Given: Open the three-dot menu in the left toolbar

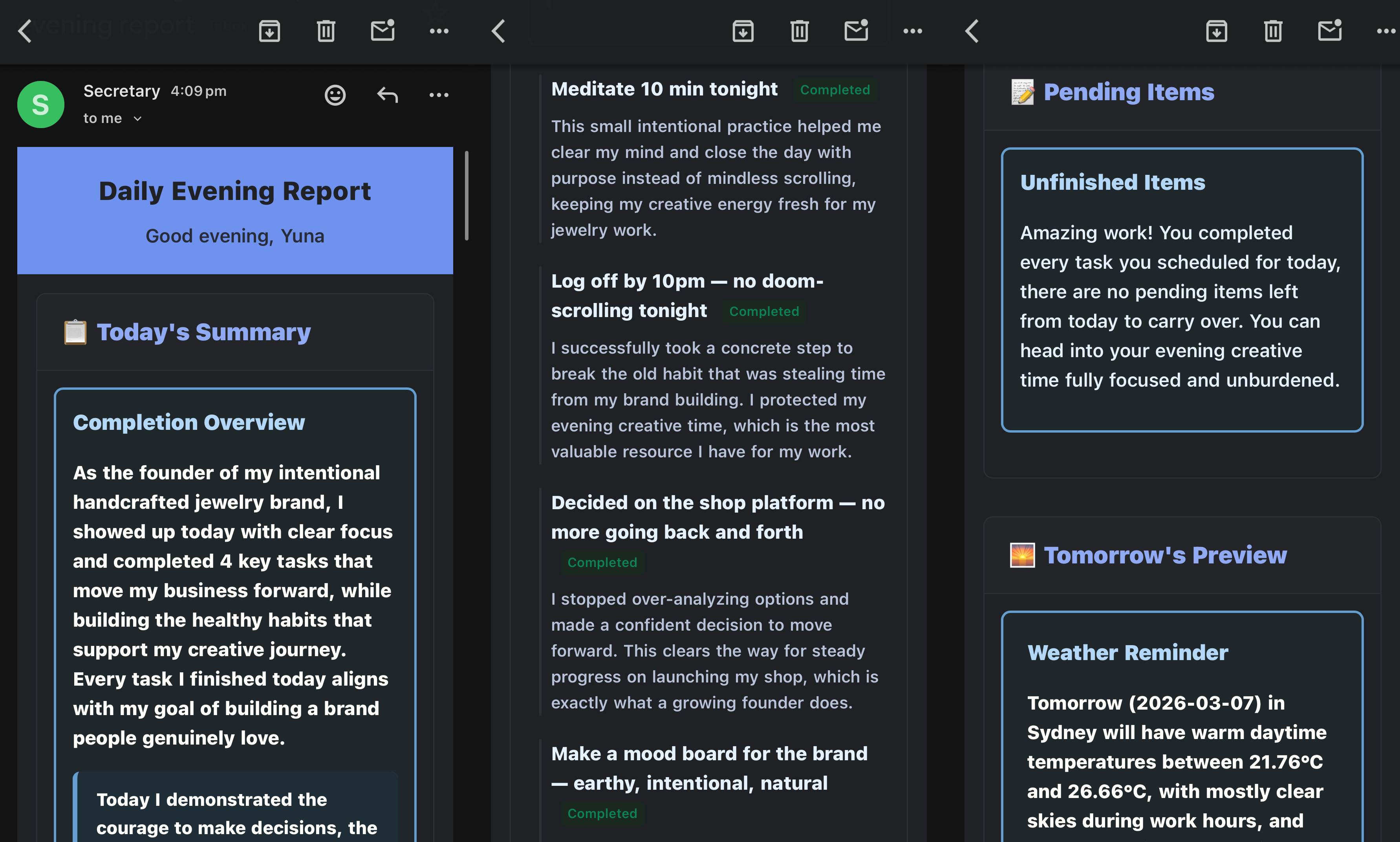Looking at the screenshot, I should pos(439,31).
